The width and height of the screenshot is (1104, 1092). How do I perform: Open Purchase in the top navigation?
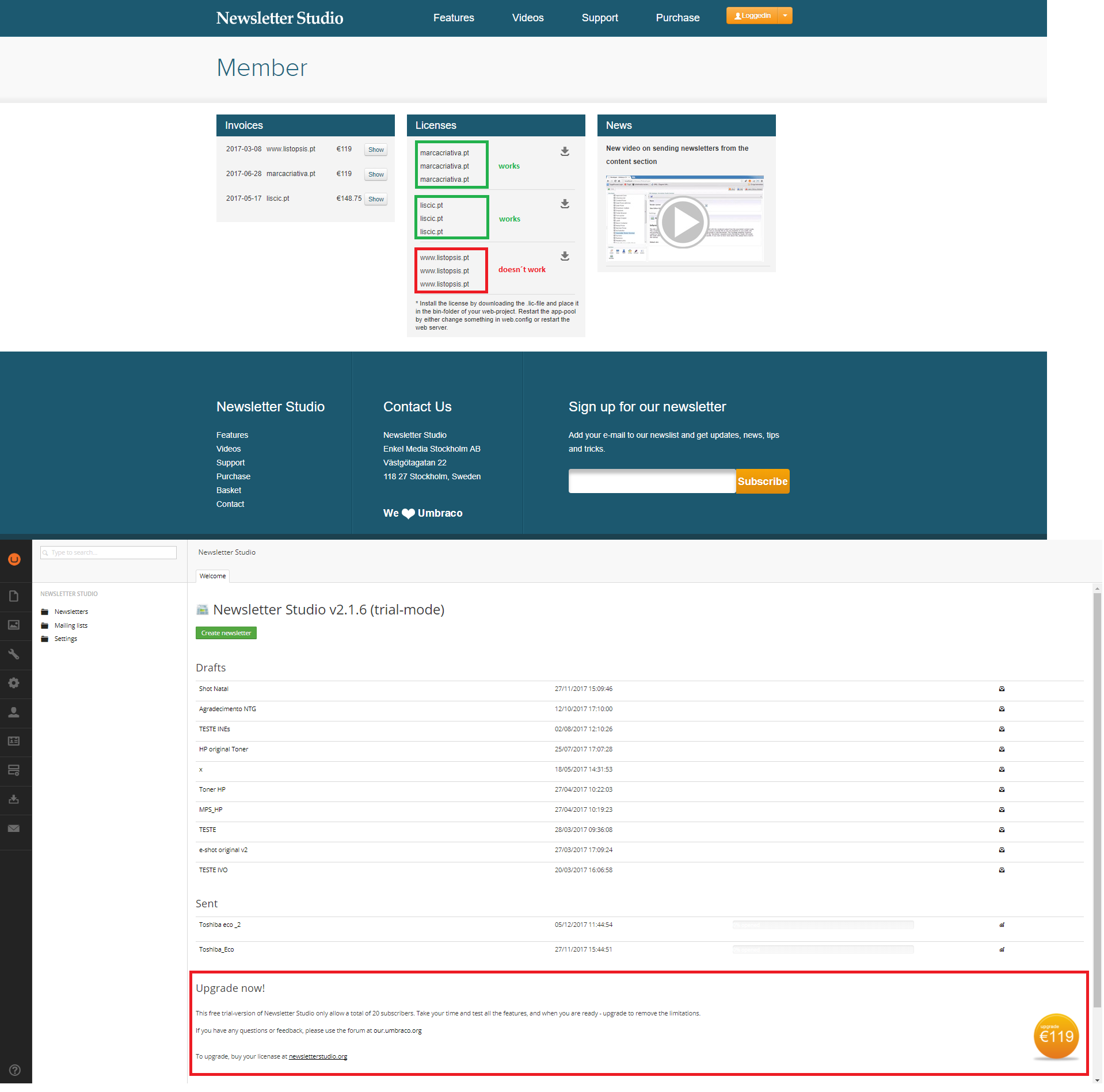coord(677,18)
